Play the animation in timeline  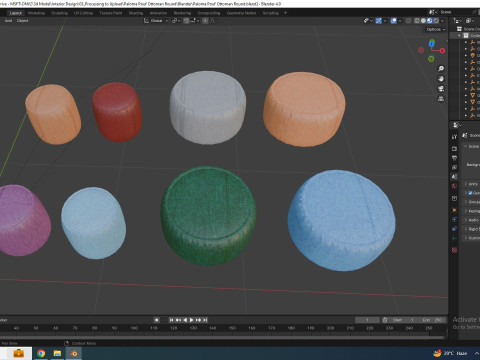192,320
